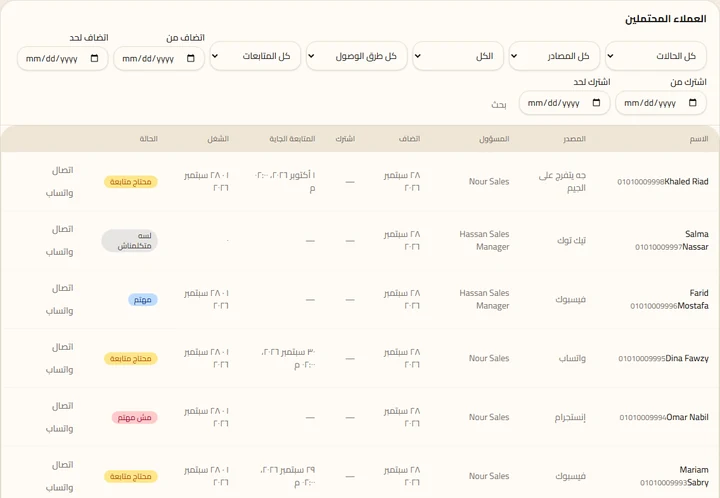
Task: Click the 'اشترك لحد' date input field
Action: point(564,103)
